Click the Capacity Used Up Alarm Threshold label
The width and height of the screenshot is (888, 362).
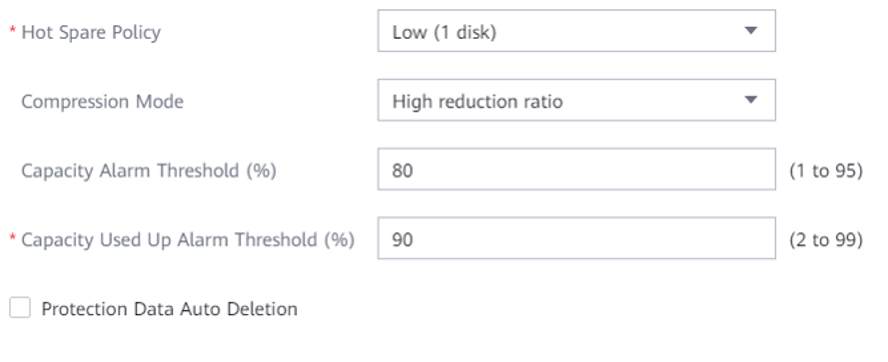click(188, 240)
